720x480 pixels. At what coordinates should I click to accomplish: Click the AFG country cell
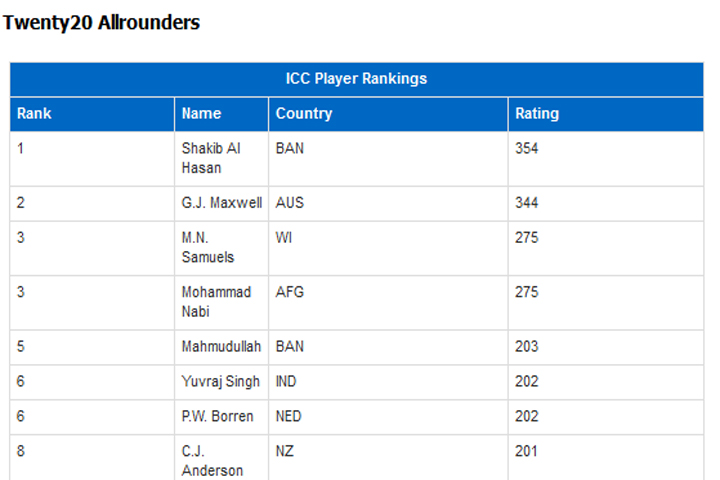388,302
